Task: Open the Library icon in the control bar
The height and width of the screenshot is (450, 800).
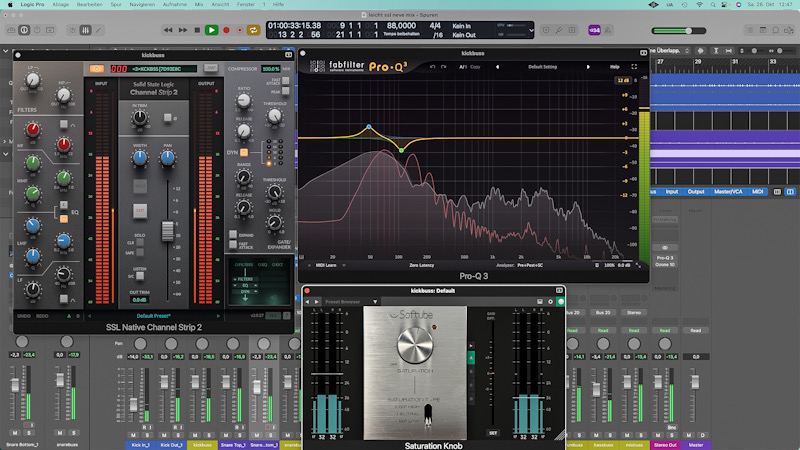Action: click(x=11, y=30)
